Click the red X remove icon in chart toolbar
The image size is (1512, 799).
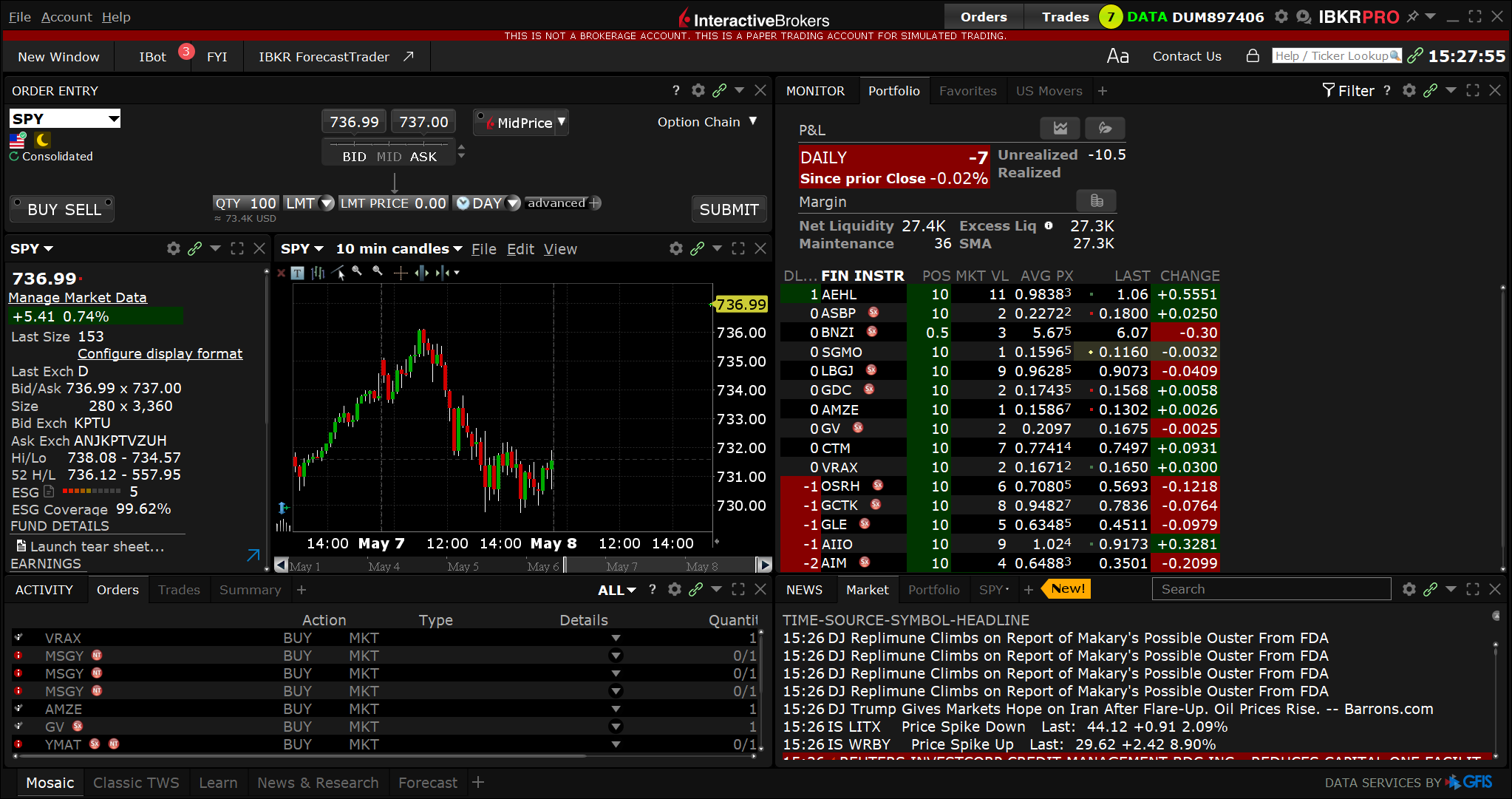point(281,273)
